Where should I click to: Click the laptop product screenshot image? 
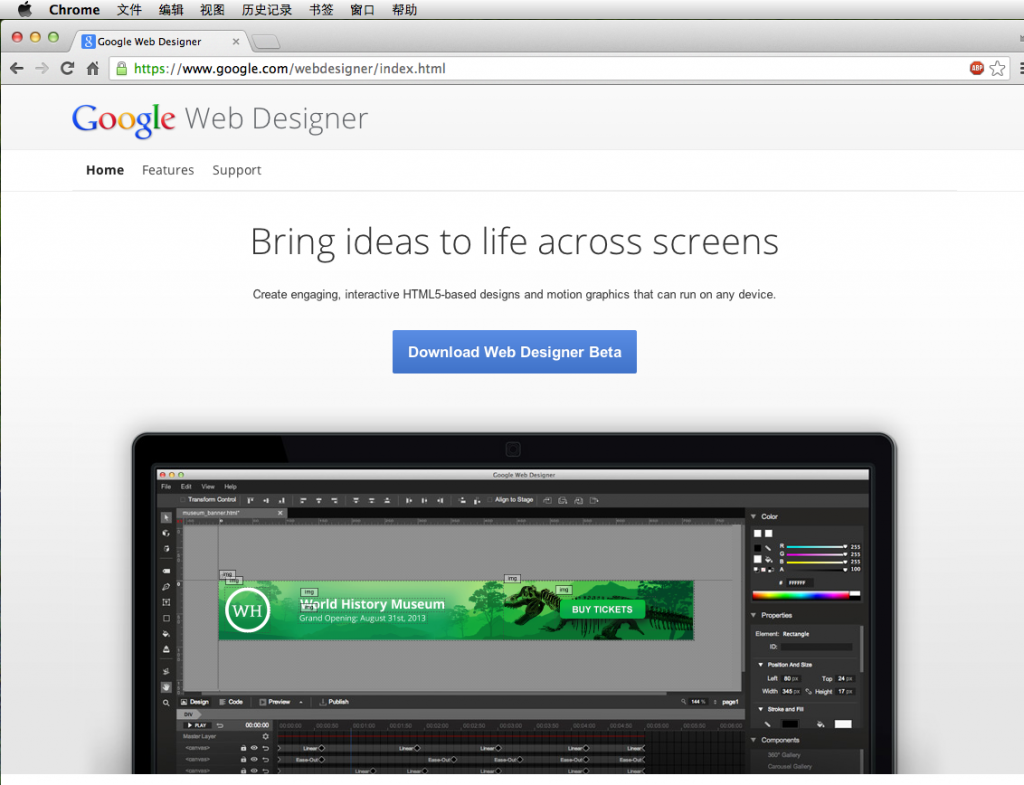click(x=513, y=603)
